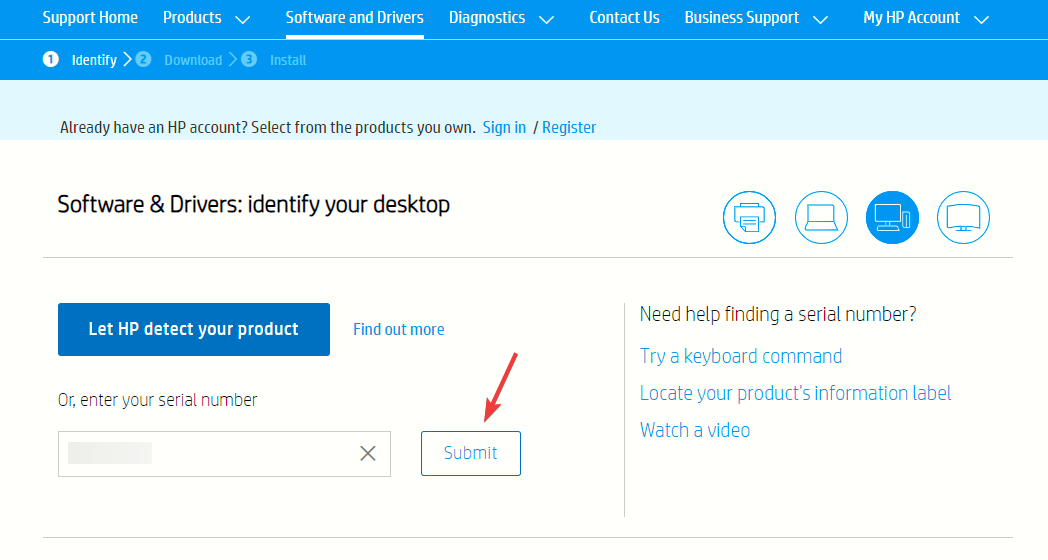1048x560 pixels.
Task: Focus the serial number input field
Action: click(224, 454)
